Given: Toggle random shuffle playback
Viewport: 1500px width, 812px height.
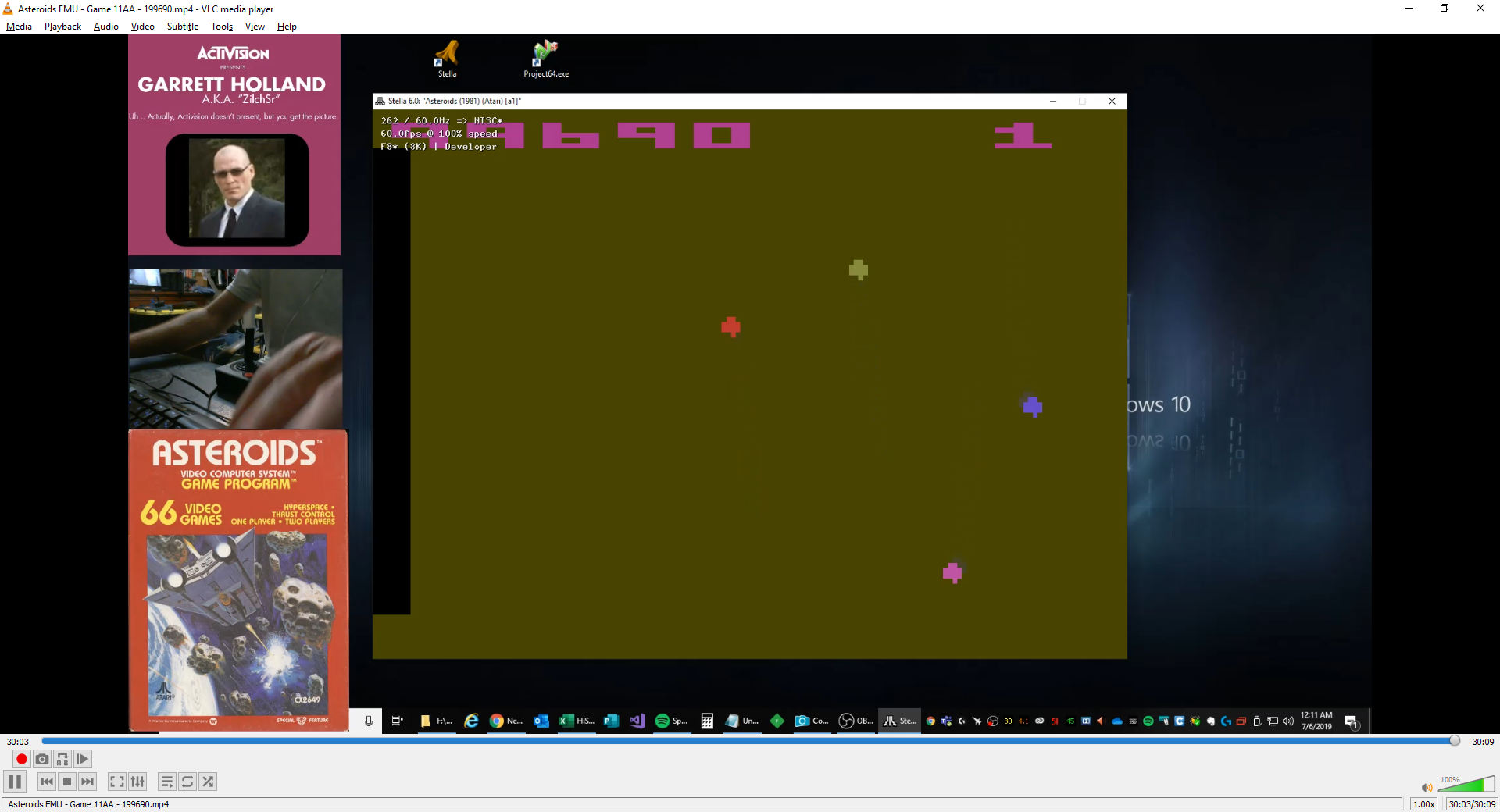Looking at the screenshot, I should [208, 782].
